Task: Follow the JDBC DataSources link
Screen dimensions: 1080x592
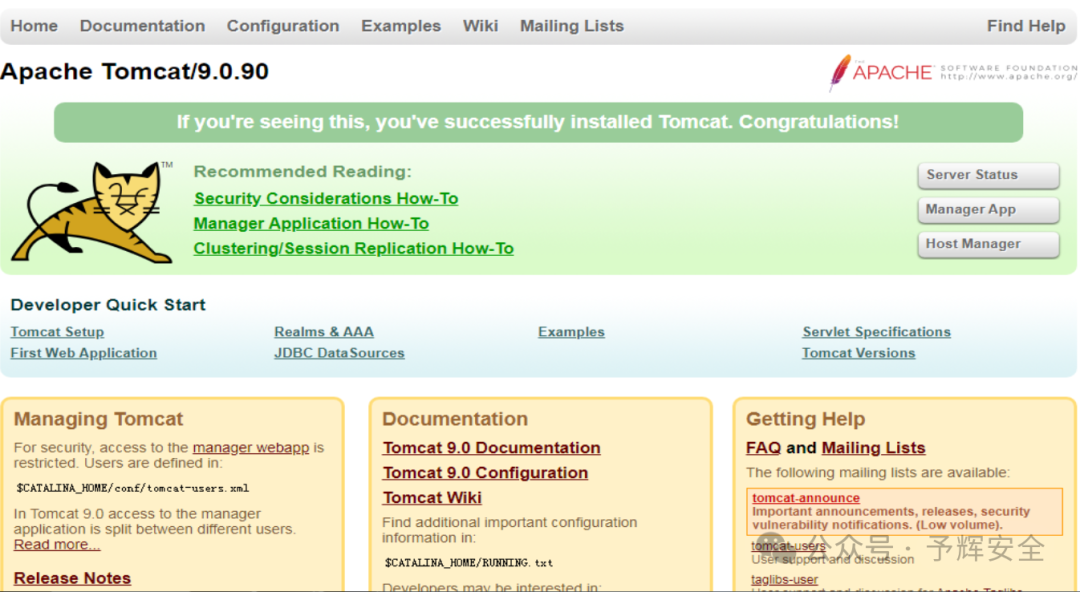Action: coord(339,353)
